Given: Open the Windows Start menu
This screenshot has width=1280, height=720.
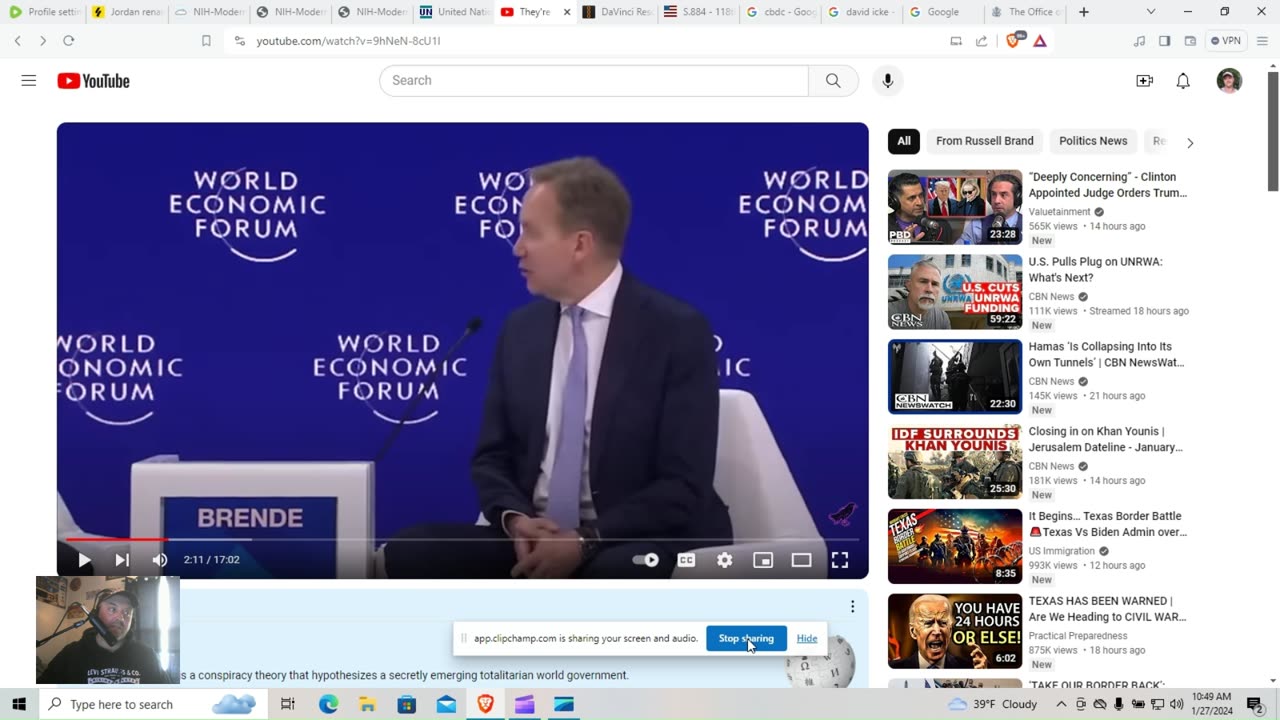Looking at the screenshot, I should 18,704.
